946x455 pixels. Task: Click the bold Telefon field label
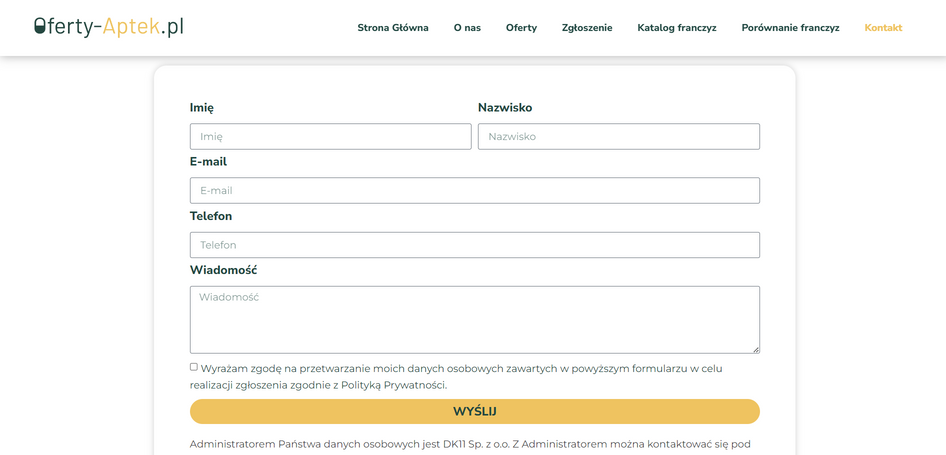coord(211,216)
